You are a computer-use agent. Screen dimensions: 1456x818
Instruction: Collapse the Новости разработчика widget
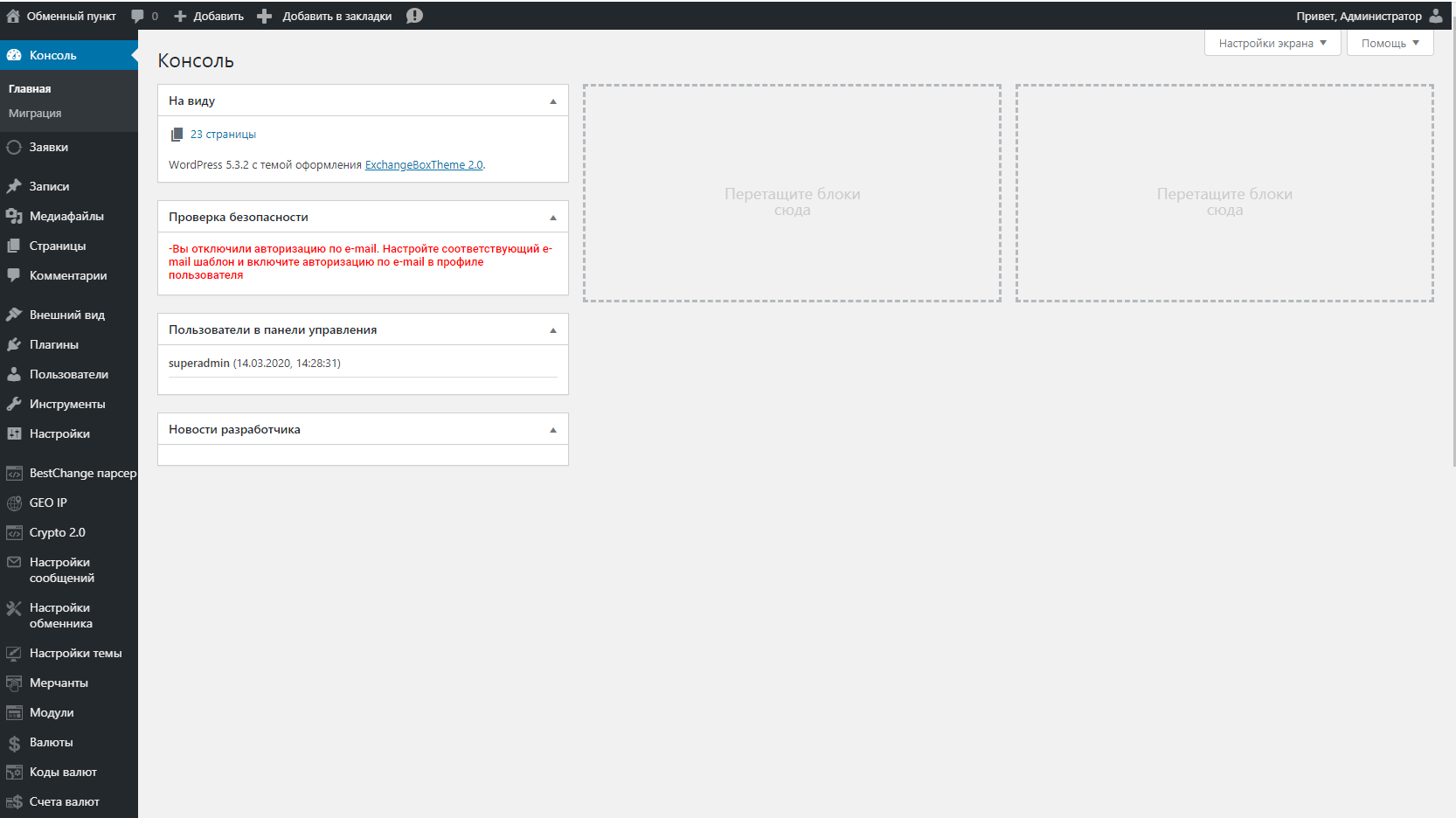[552, 430]
